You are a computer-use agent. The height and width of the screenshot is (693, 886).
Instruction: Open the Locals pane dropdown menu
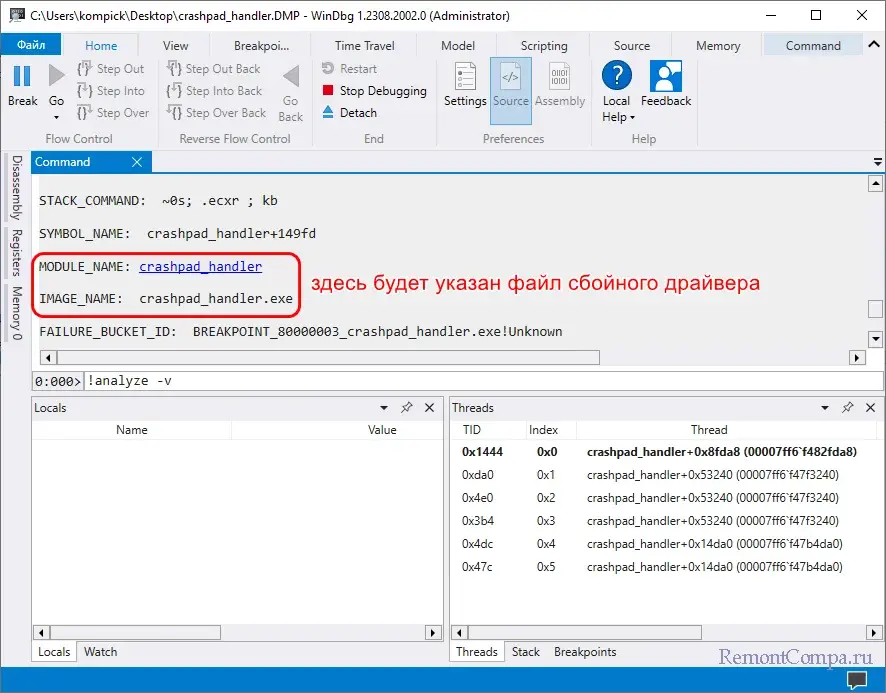coord(384,408)
